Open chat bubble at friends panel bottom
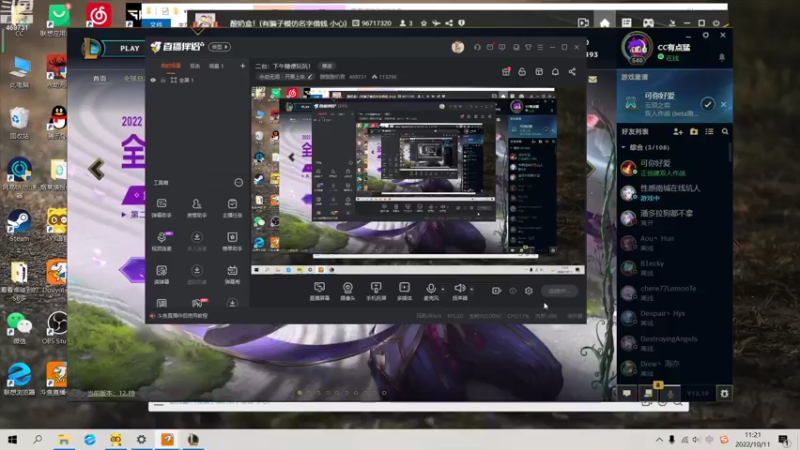Screen dimensions: 800x450 click(627, 393)
